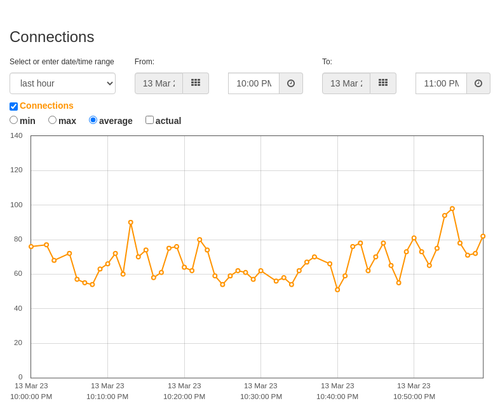Click the 10:20:00 PM x-axis label
The height and width of the screenshot is (403, 500).
pos(184,391)
